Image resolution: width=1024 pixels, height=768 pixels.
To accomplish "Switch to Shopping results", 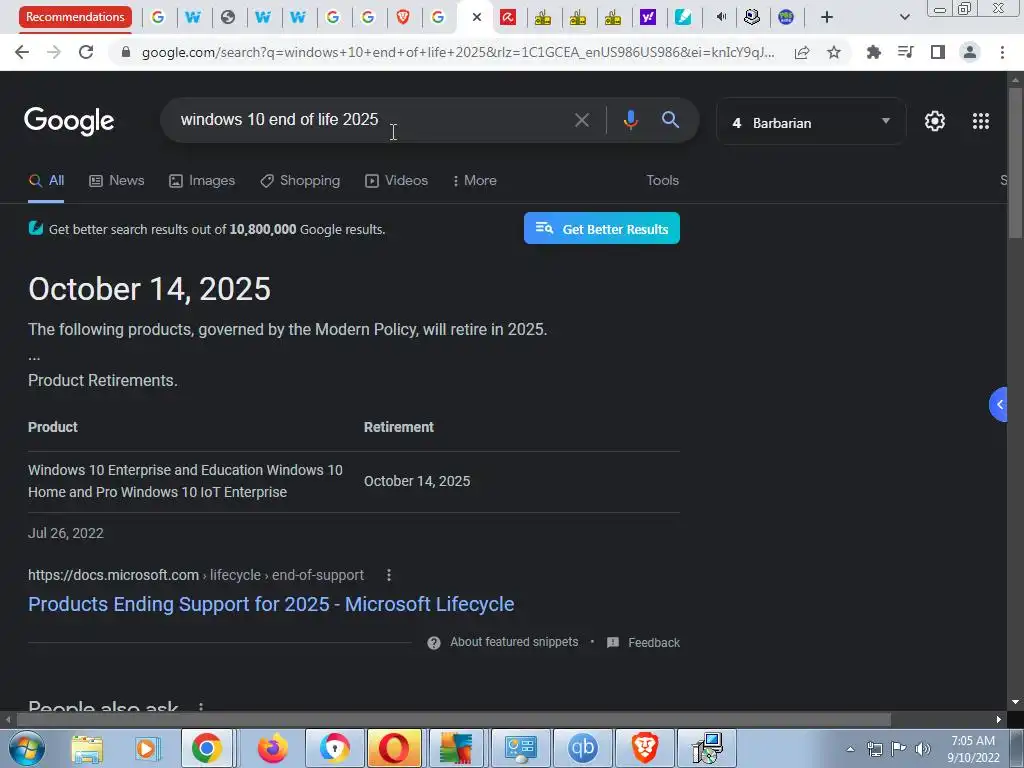I will pyautogui.click(x=300, y=181).
